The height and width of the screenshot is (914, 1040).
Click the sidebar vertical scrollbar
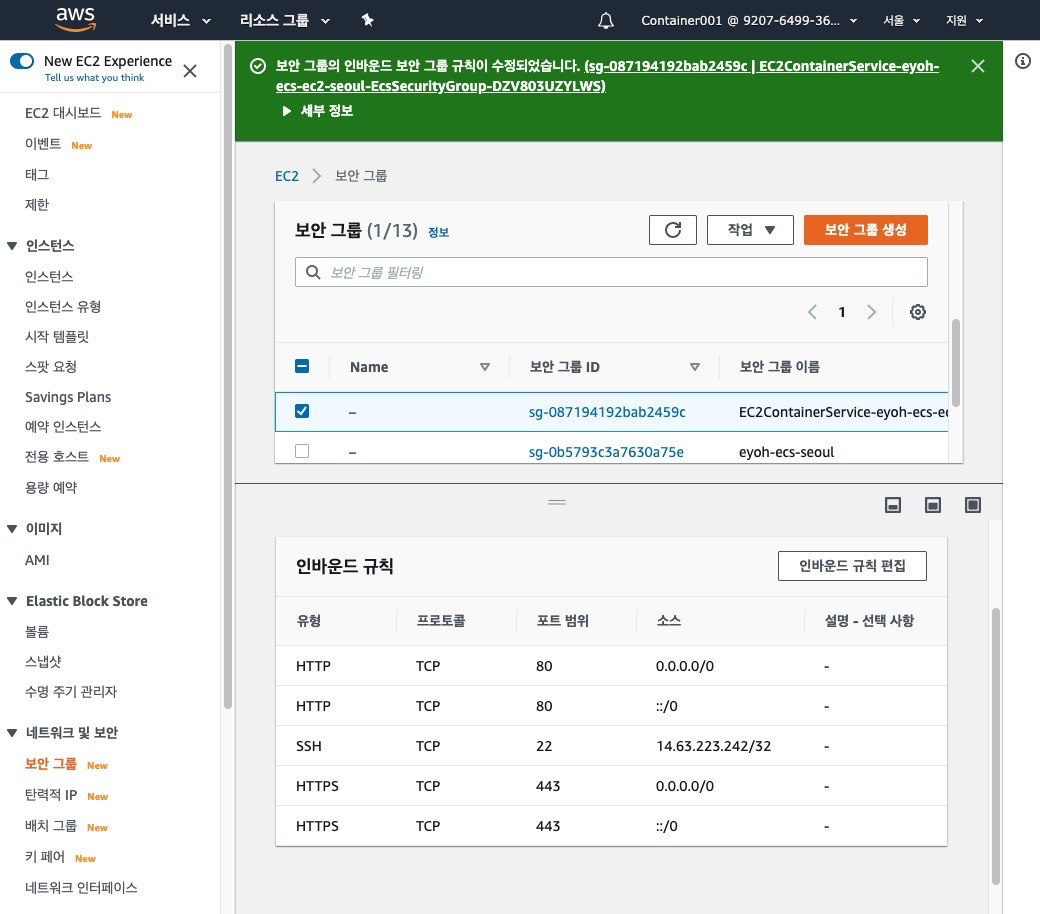(228, 377)
